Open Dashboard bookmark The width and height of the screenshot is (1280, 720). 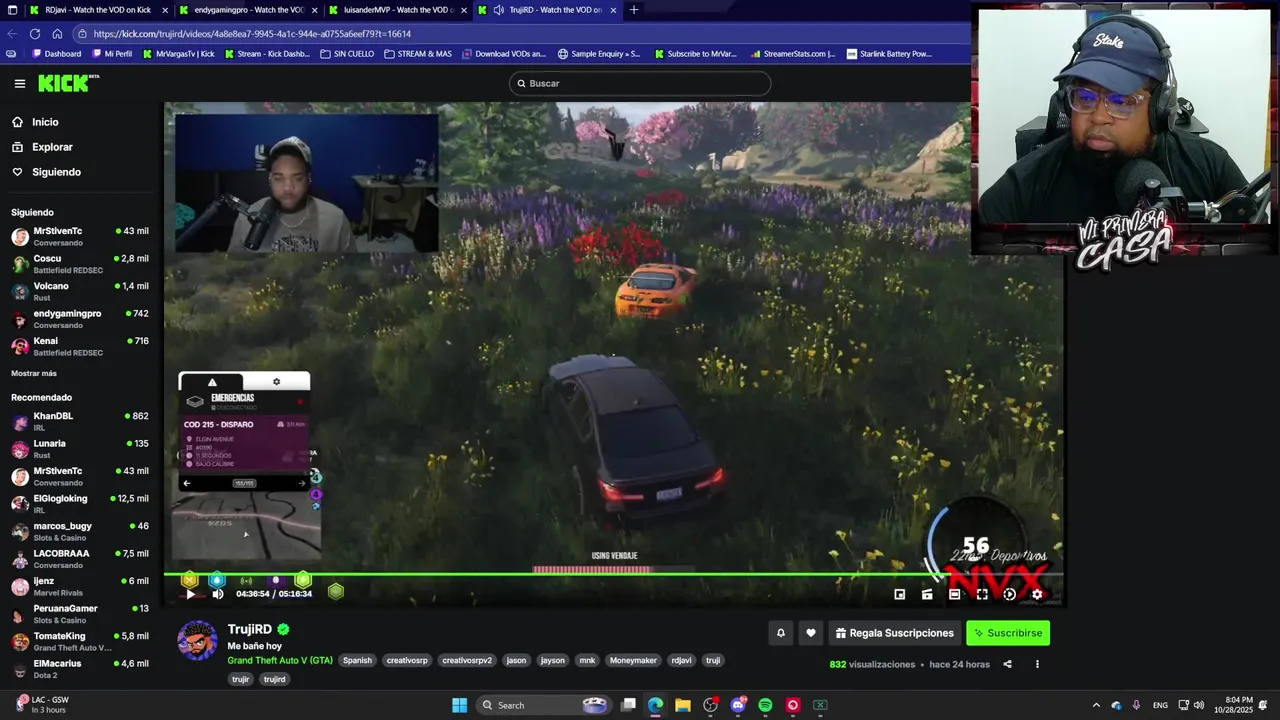57,54
